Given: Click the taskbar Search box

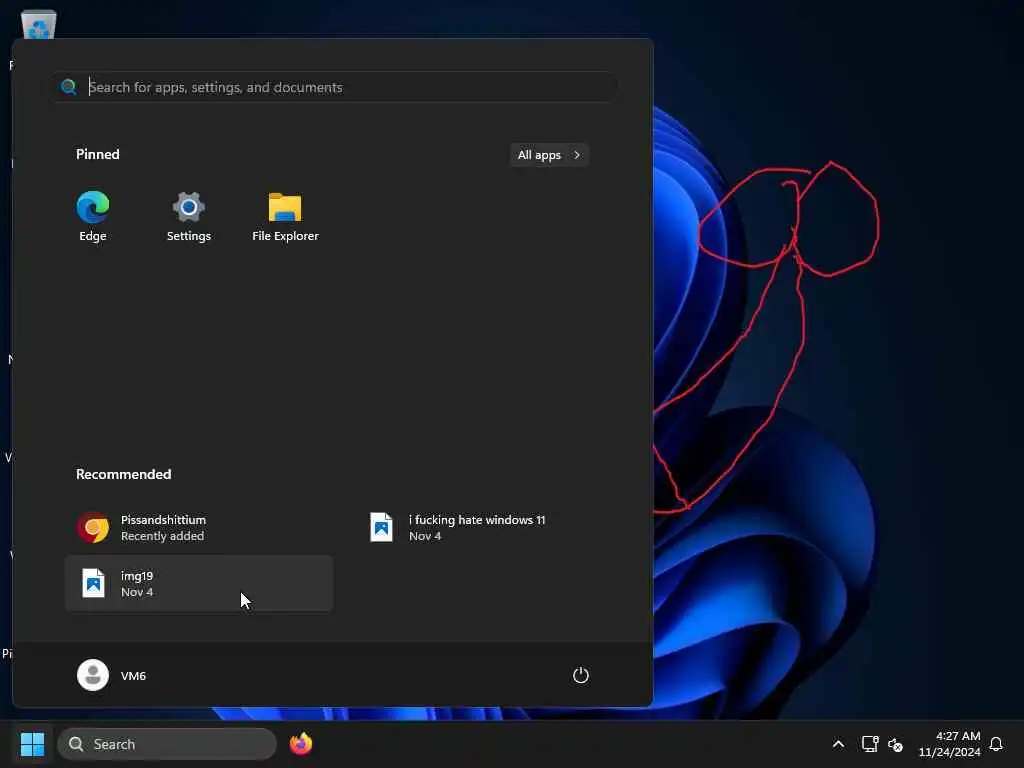Looking at the screenshot, I should [x=167, y=744].
